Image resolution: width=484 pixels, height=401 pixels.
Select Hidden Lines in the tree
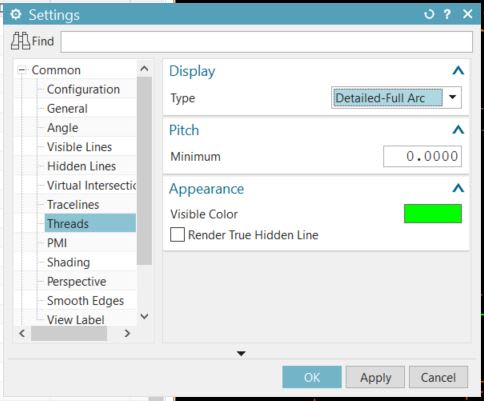coord(81,166)
